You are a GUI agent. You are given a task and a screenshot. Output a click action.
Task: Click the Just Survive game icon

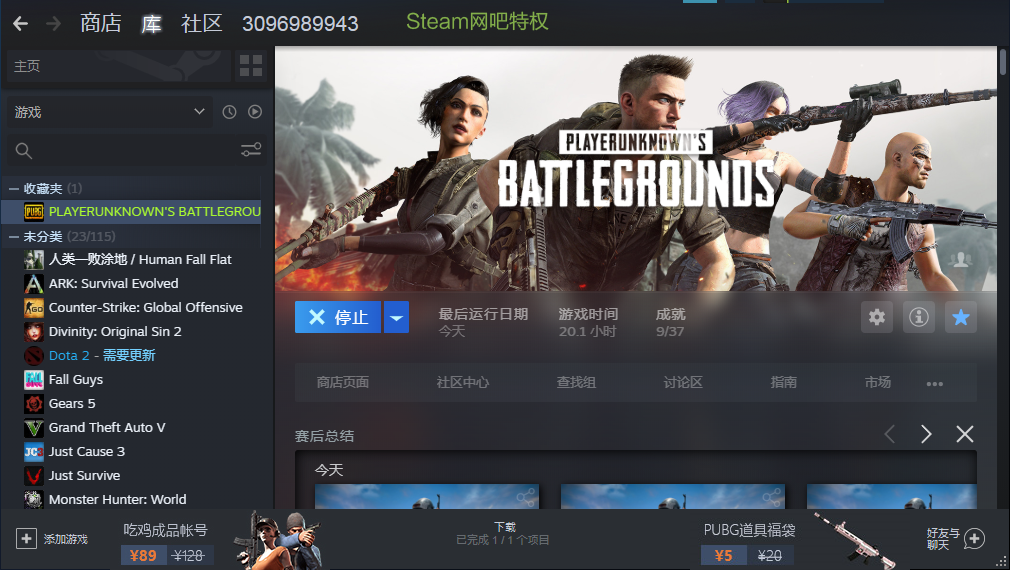click(x=33, y=475)
